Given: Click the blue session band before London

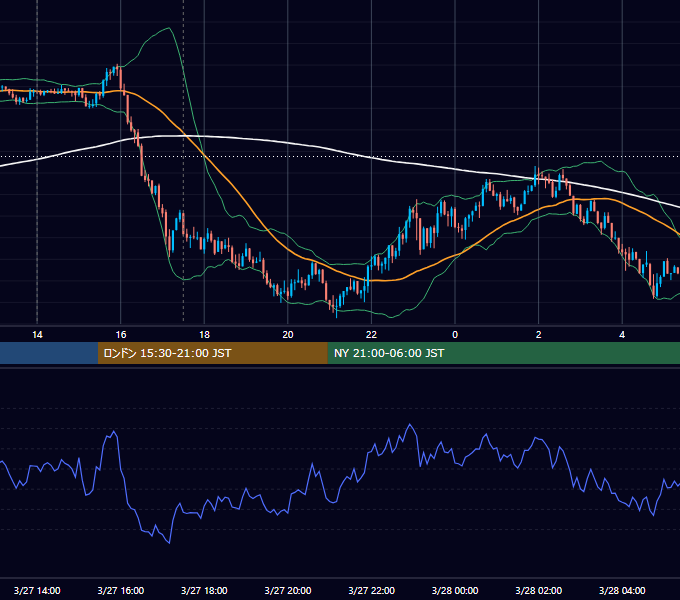Looking at the screenshot, I should [49, 353].
